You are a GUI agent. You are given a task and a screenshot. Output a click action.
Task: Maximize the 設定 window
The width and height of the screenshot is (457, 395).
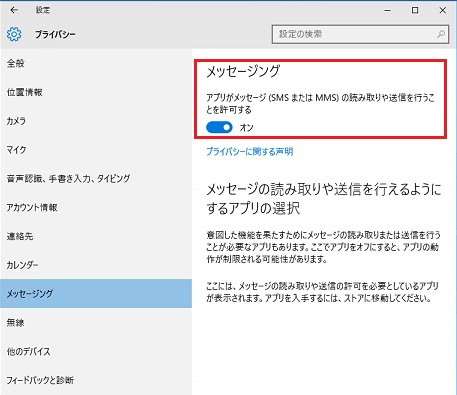click(x=415, y=10)
